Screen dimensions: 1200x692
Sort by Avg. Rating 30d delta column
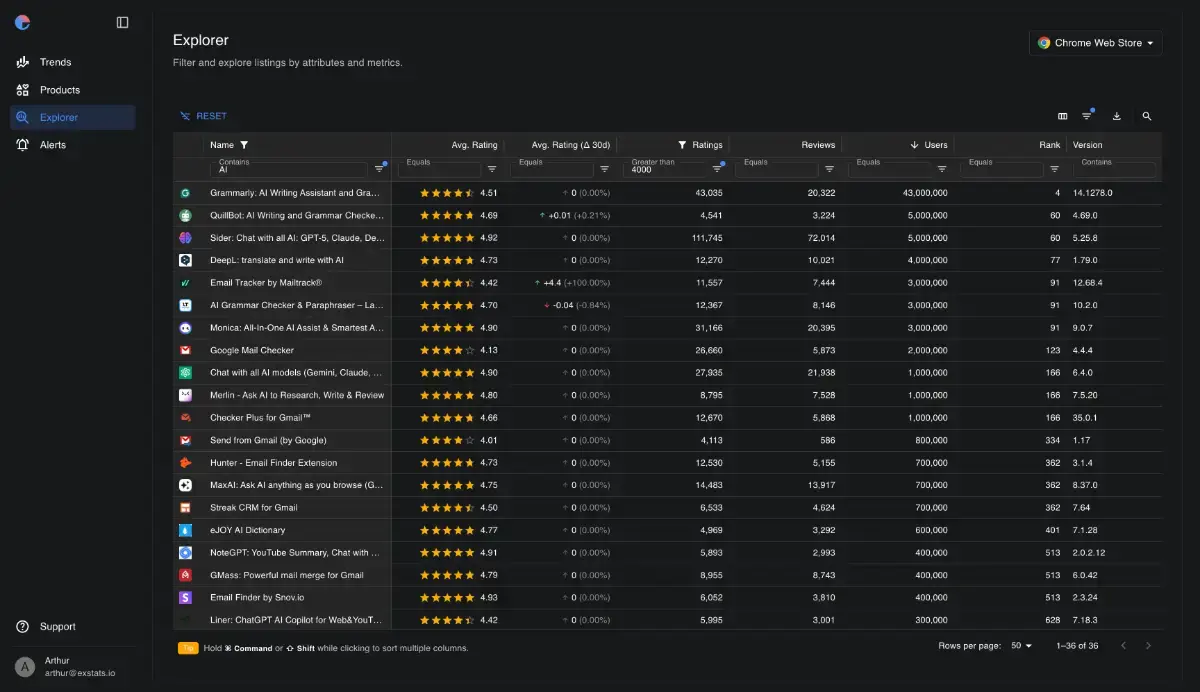coord(571,145)
